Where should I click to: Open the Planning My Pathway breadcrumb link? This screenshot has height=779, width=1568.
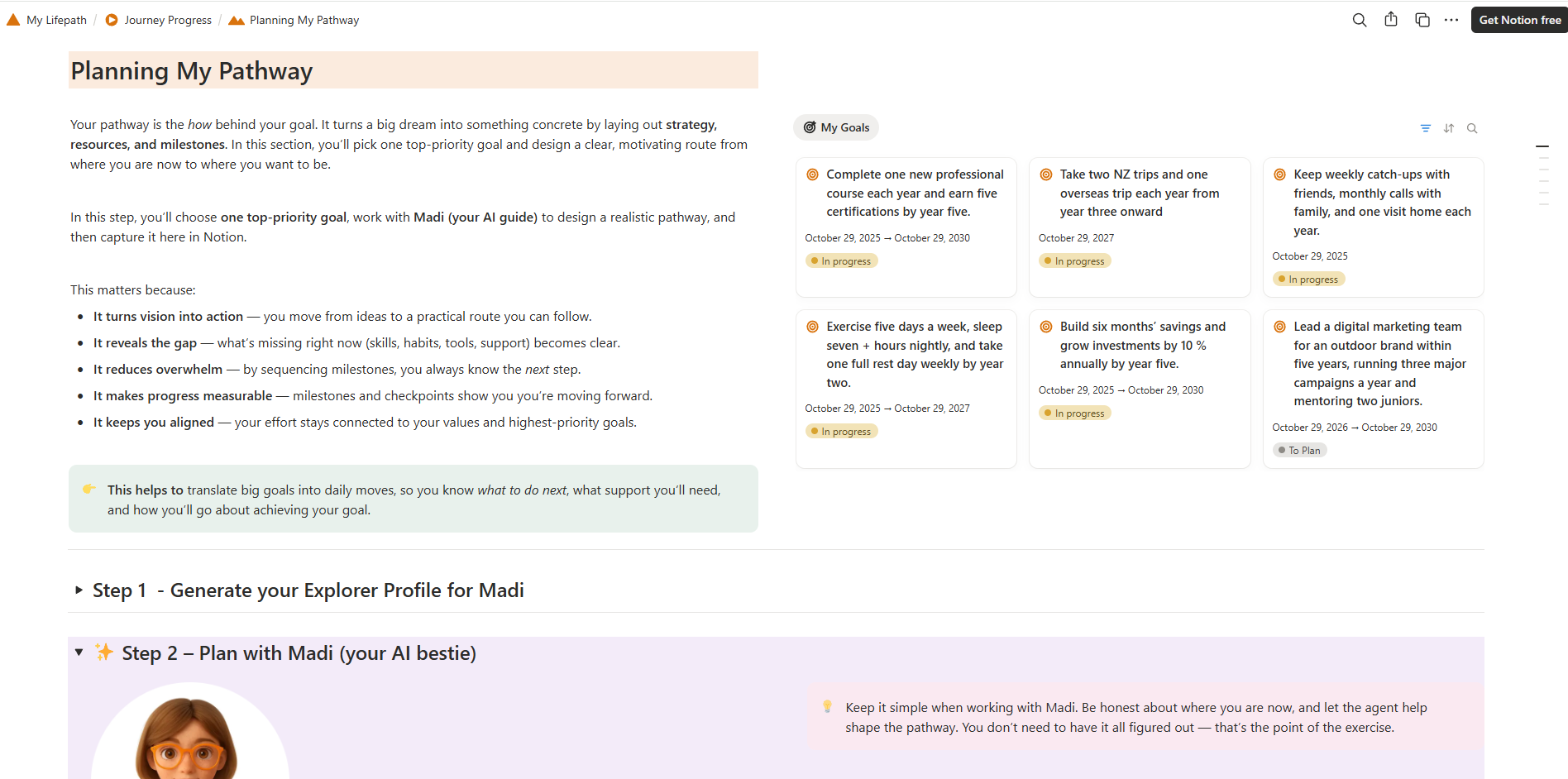coord(304,20)
